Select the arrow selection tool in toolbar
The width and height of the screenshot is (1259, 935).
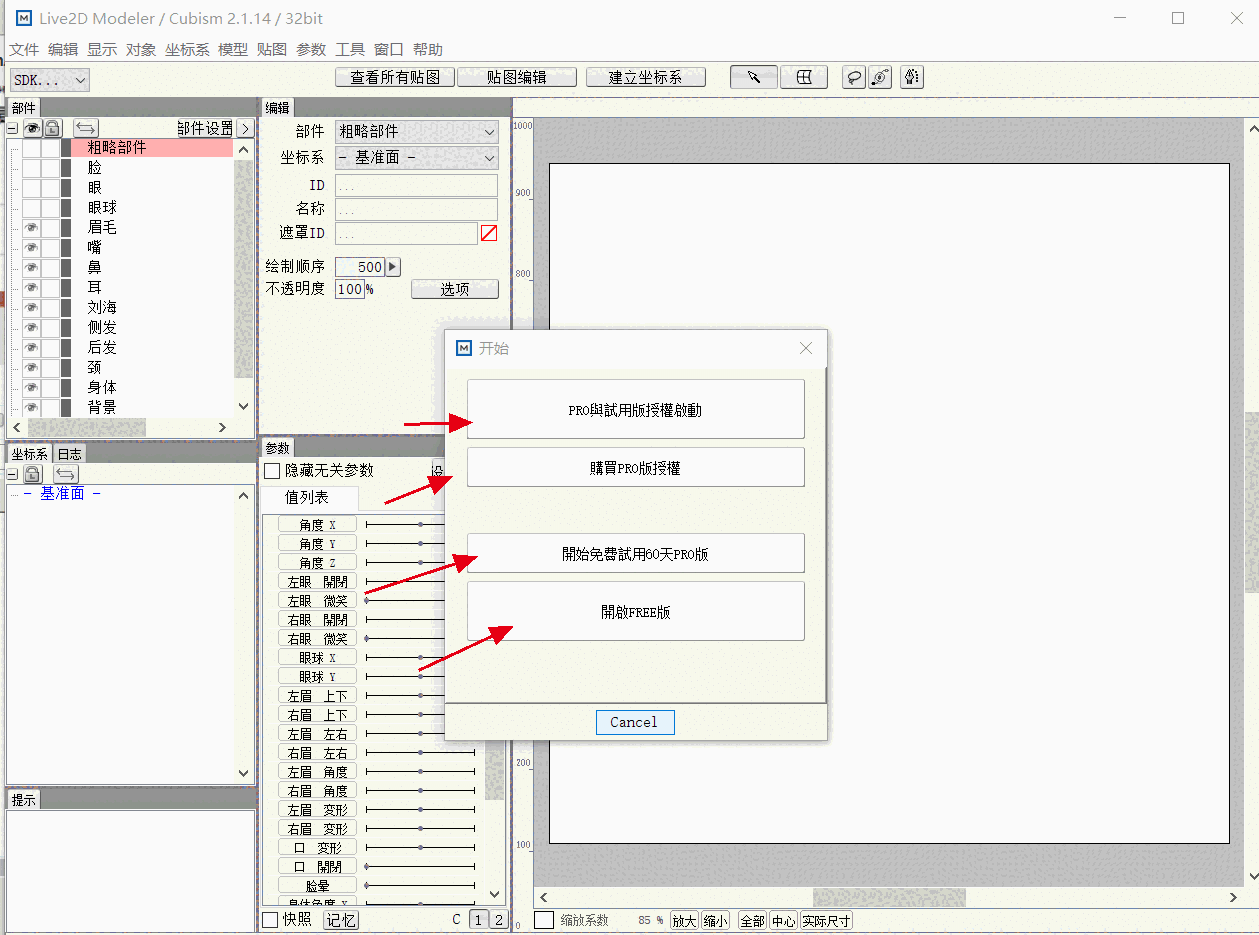pyautogui.click(x=754, y=78)
